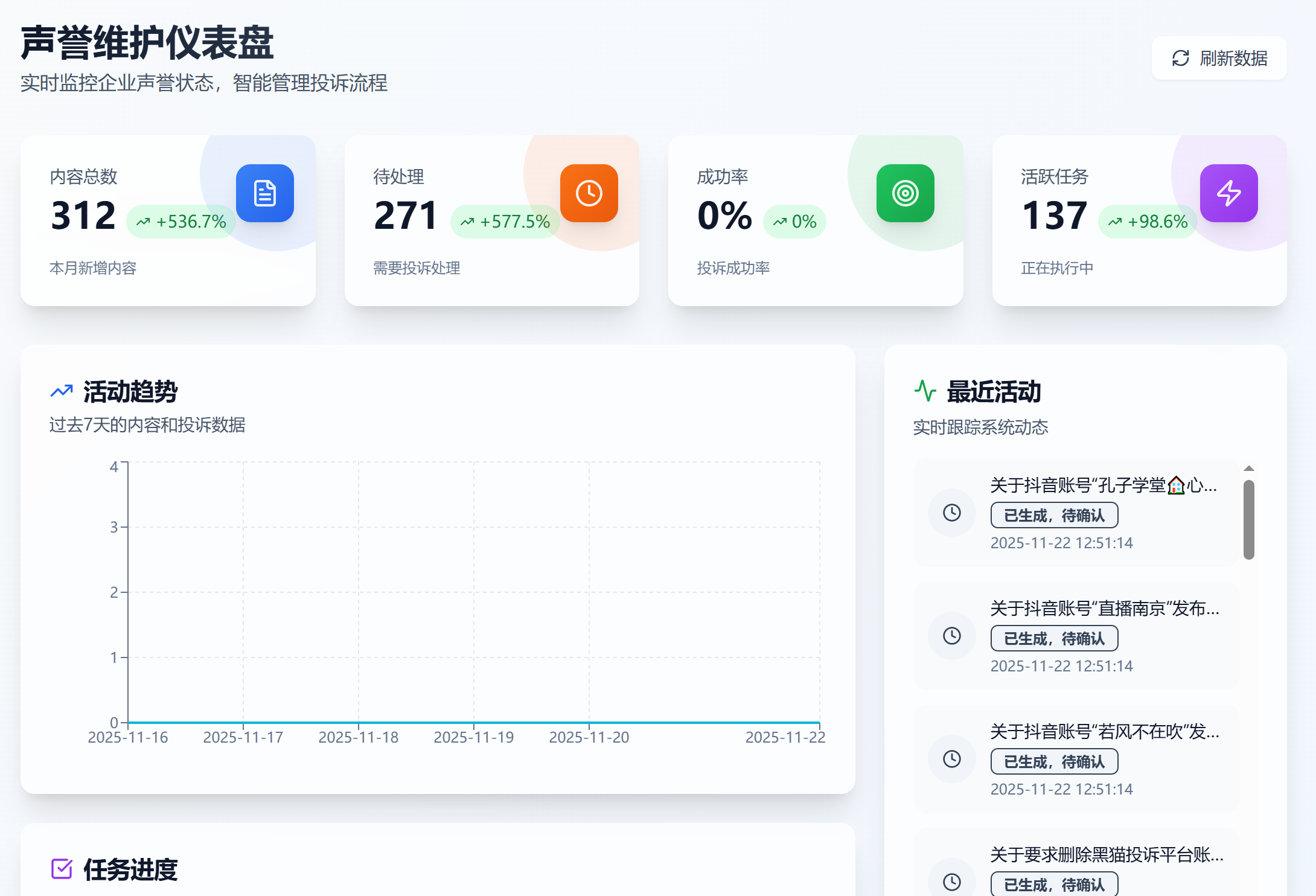Open the 孔子学堂 activity title
Viewport: 1316px width, 896px height.
point(1103,485)
